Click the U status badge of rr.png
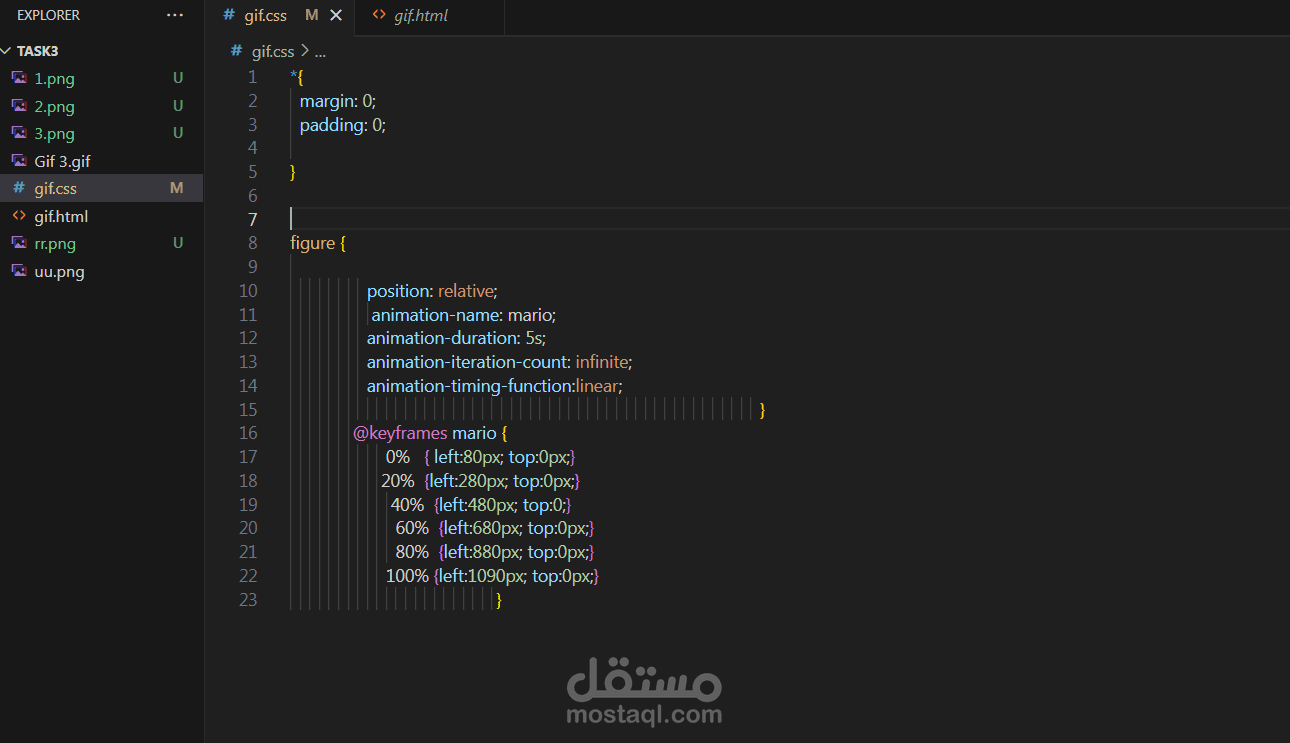The width and height of the screenshot is (1290, 743). 178,243
